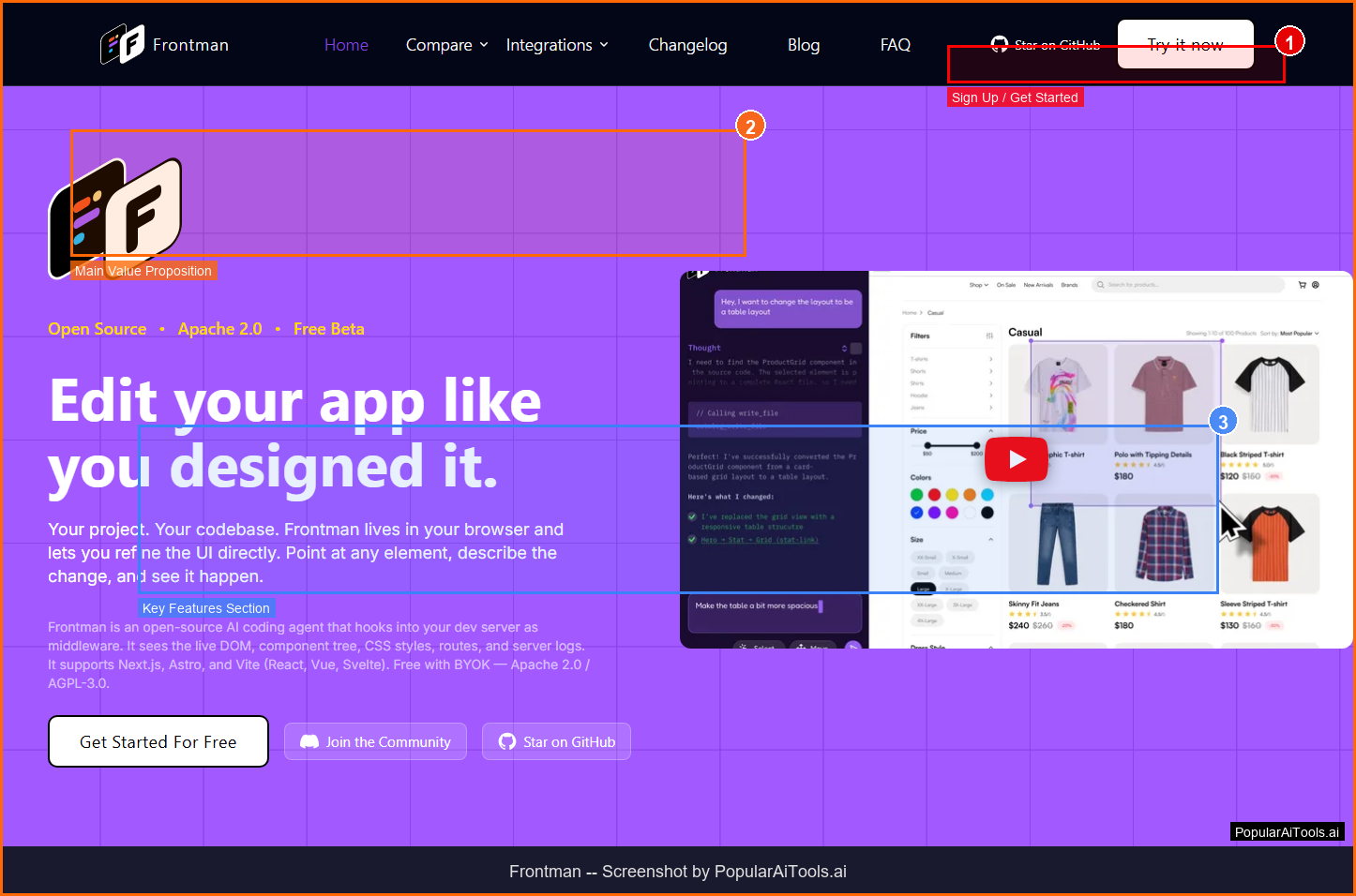The width and height of the screenshot is (1356, 896).
Task: Select the red color swatch in Colors filter
Action: 934,495
